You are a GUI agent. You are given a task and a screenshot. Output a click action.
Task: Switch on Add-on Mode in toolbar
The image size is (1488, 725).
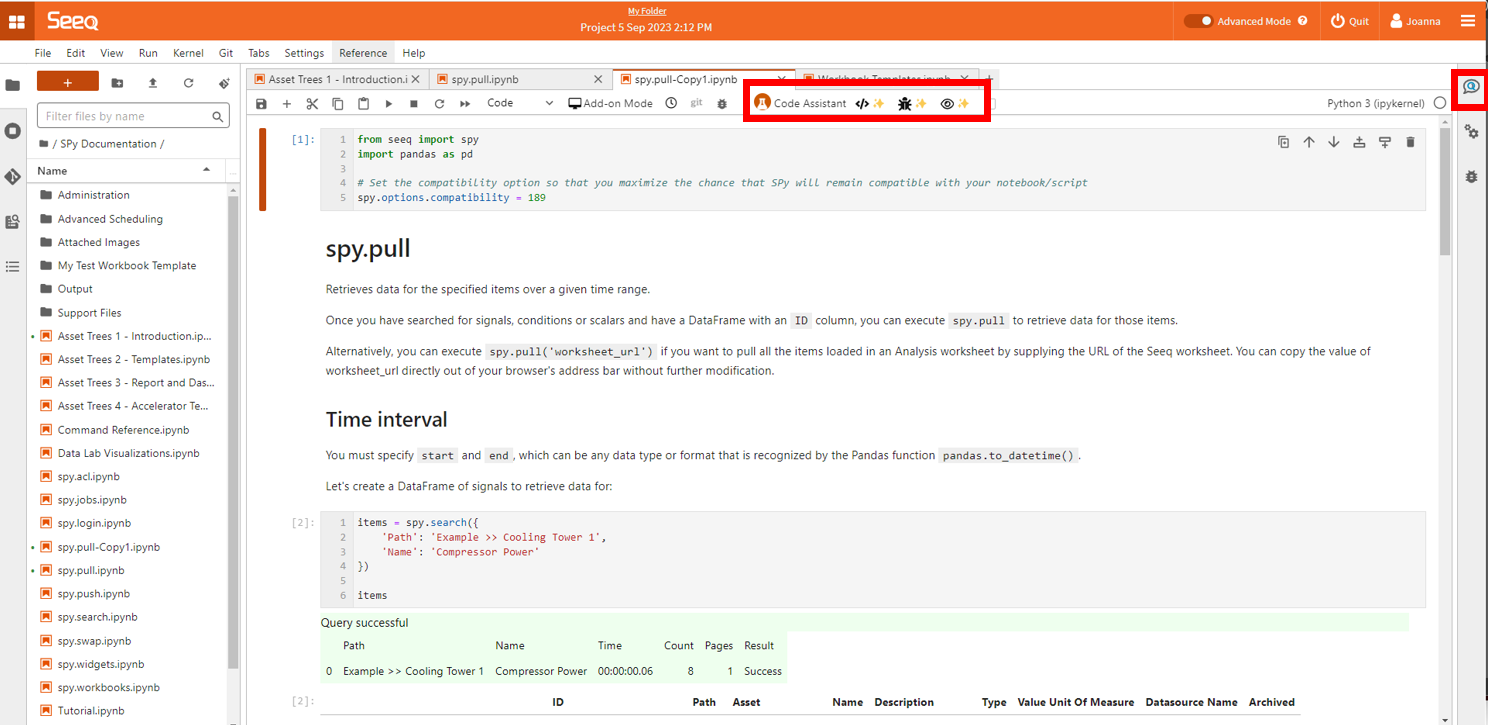[x=610, y=103]
